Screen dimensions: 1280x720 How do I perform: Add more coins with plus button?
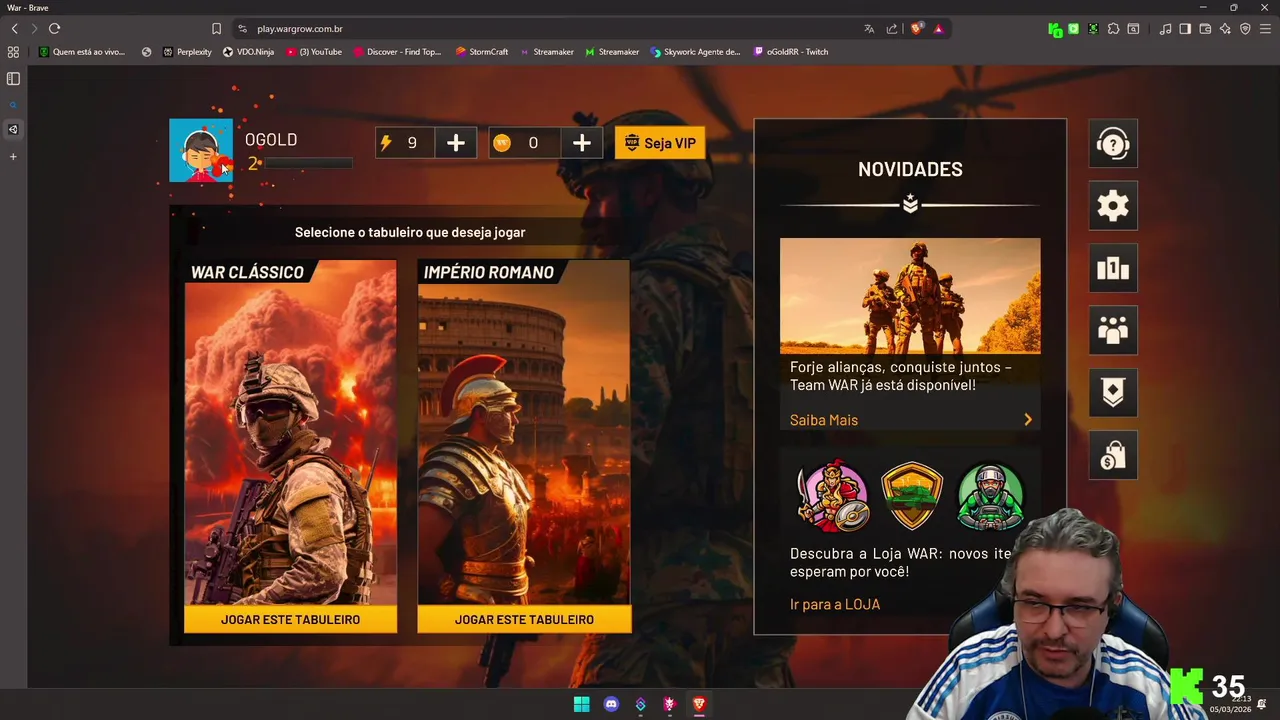pos(582,143)
